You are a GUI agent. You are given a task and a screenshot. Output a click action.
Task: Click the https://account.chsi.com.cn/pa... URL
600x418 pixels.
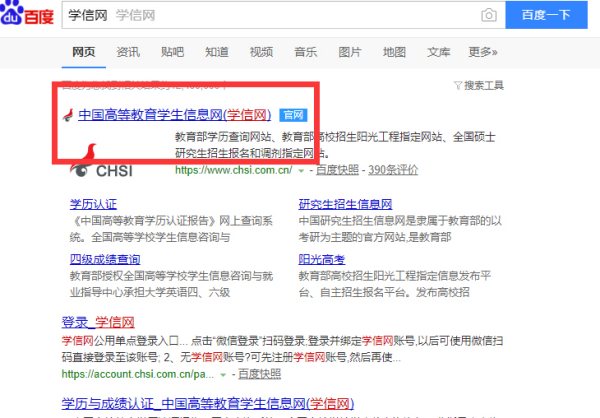[138, 374]
